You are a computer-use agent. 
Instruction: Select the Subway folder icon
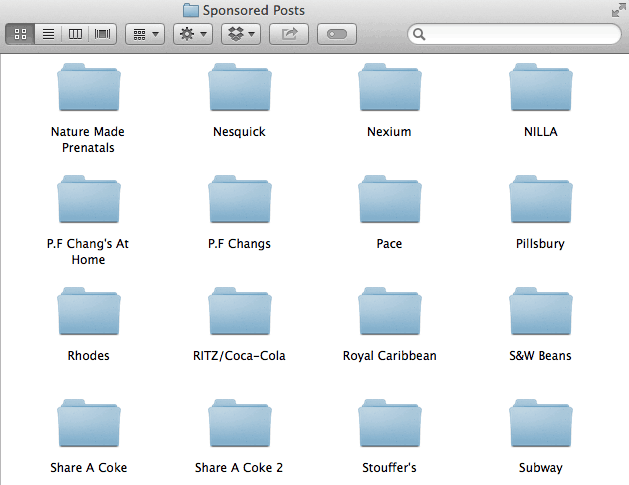[541, 423]
